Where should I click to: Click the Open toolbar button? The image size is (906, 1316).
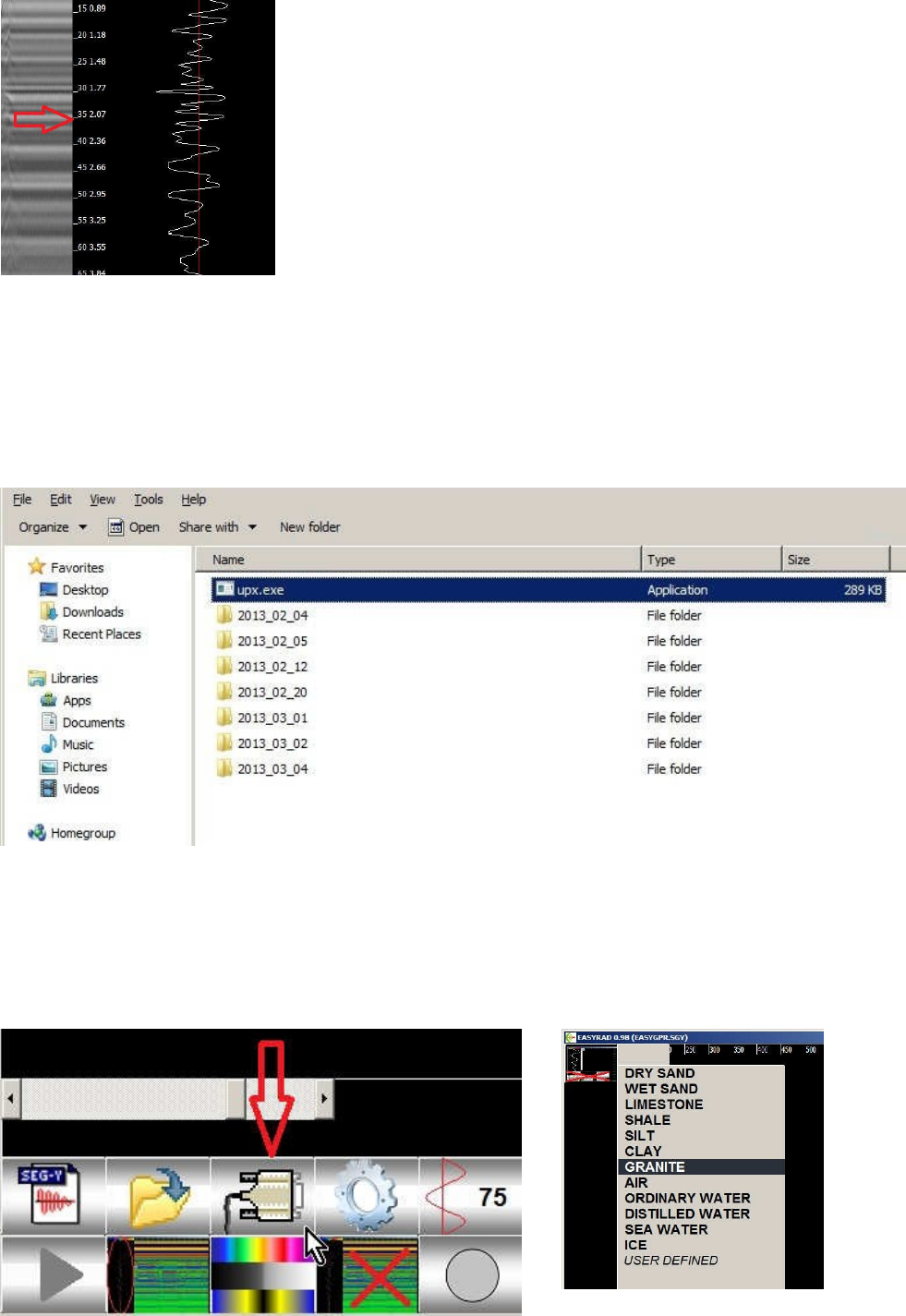[x=134, y=526]
